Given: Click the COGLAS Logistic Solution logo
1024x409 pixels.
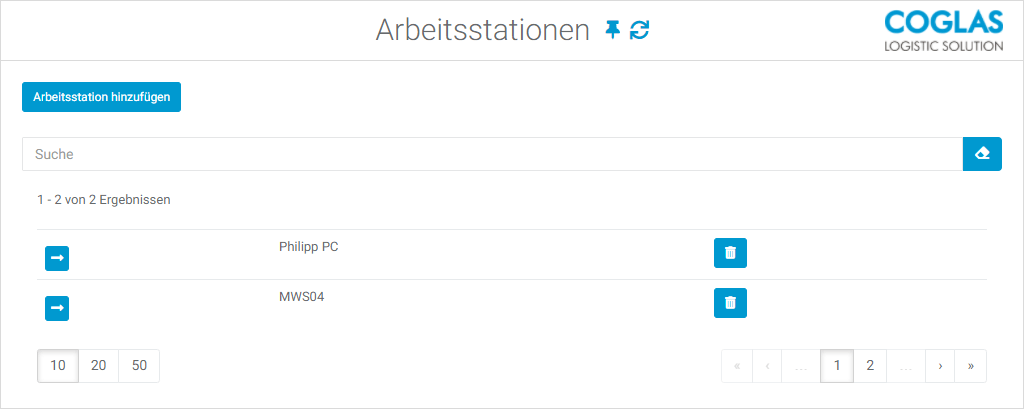Looking at the screenshot, I should pos(944,31).
